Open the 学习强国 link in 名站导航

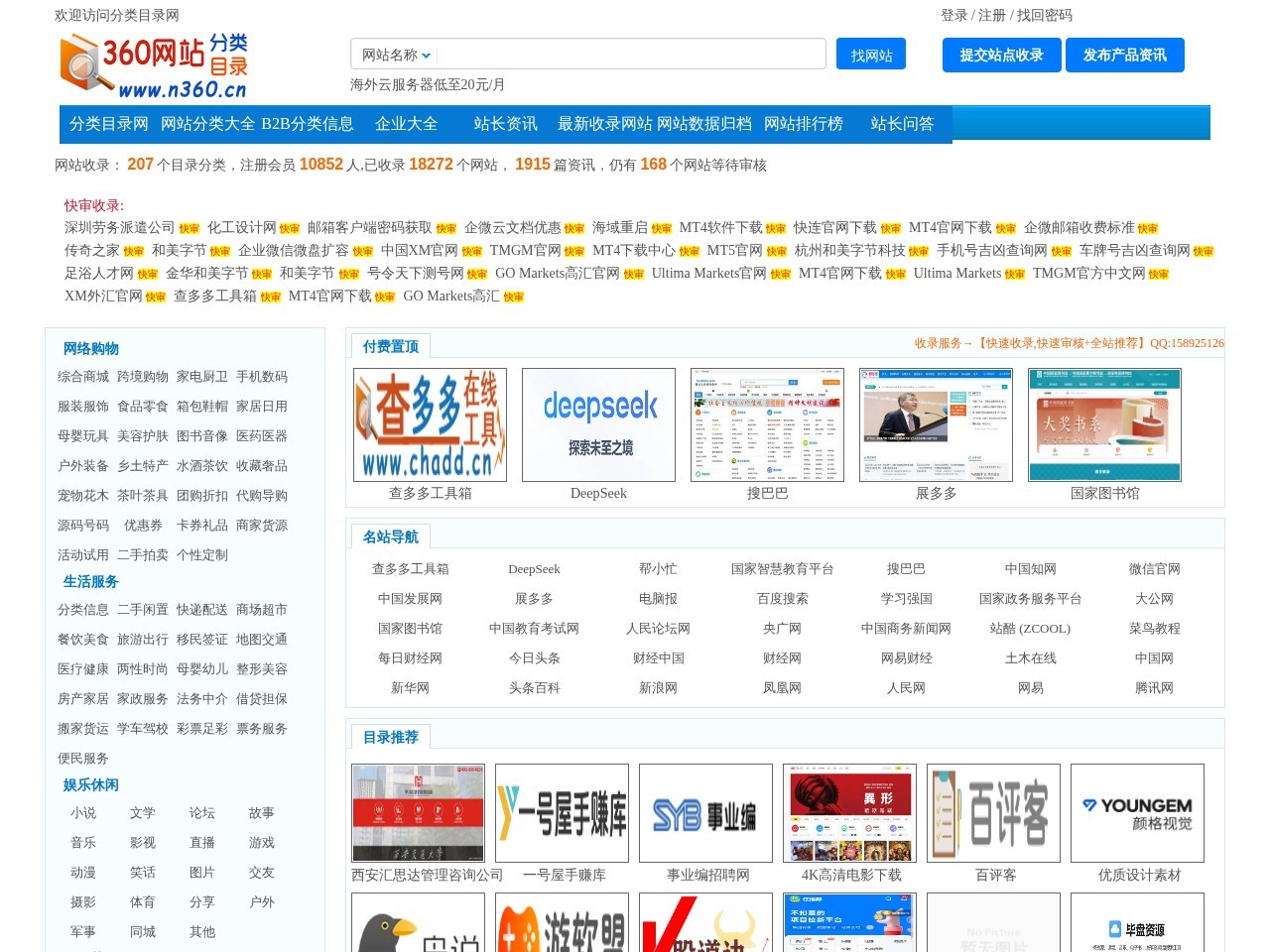pyautogui.click(x=909, y=598)
